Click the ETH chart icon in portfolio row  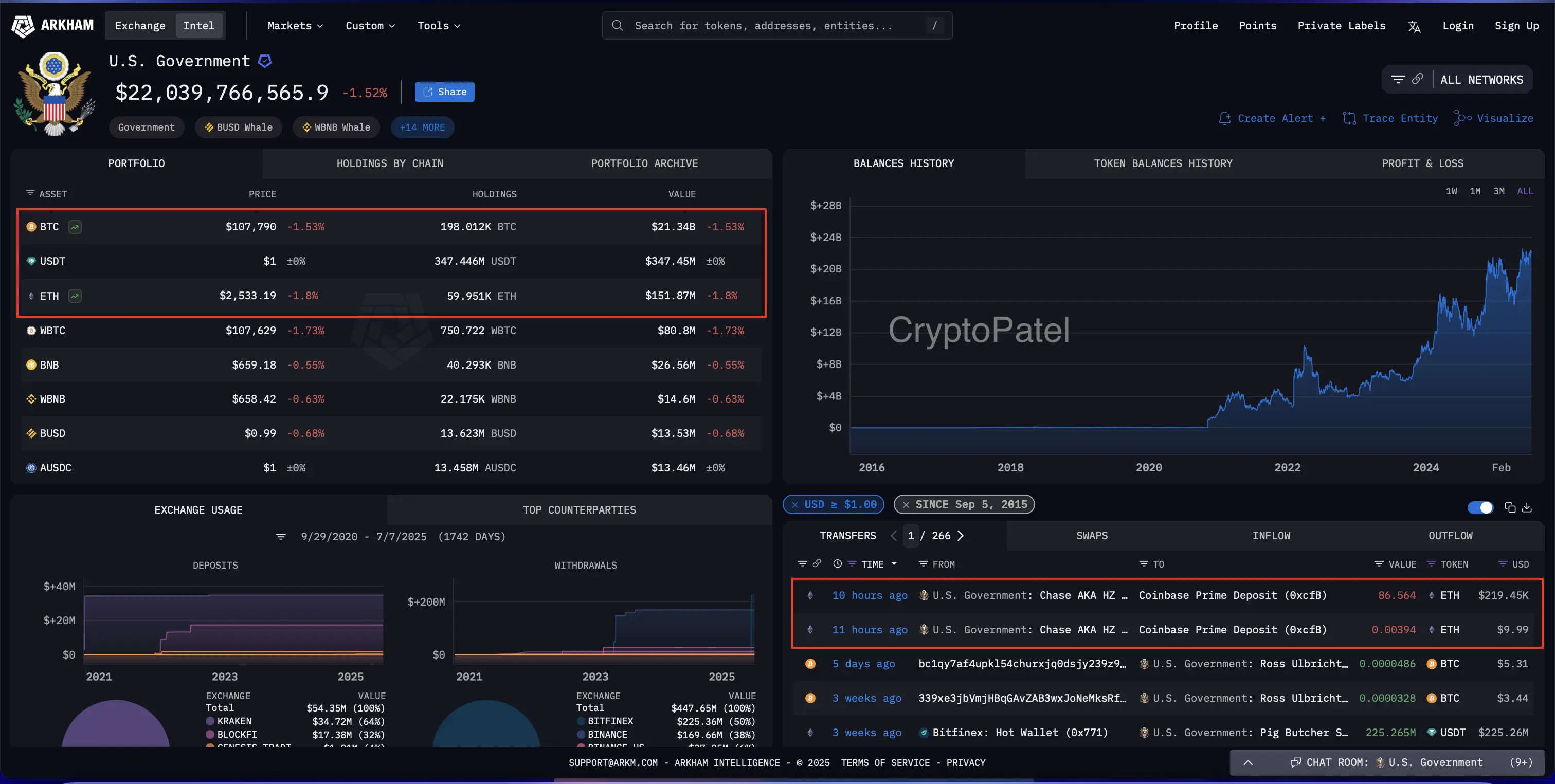(x=75, y=296)
